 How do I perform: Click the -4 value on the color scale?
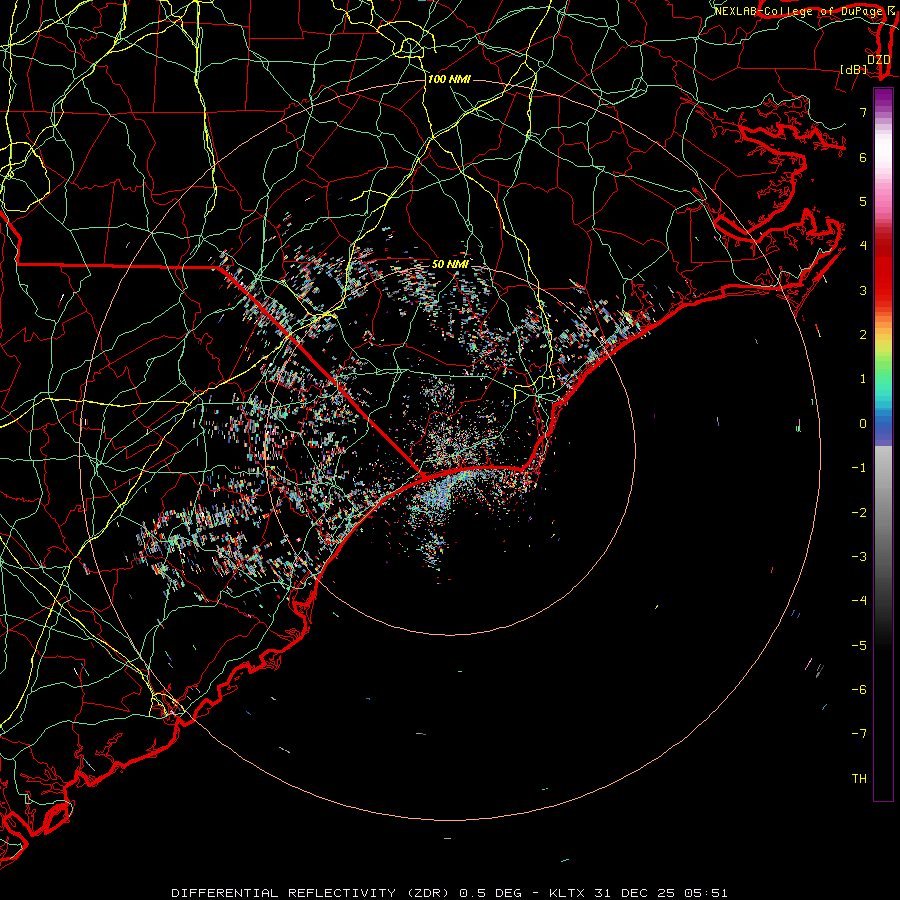pos(859,600)
